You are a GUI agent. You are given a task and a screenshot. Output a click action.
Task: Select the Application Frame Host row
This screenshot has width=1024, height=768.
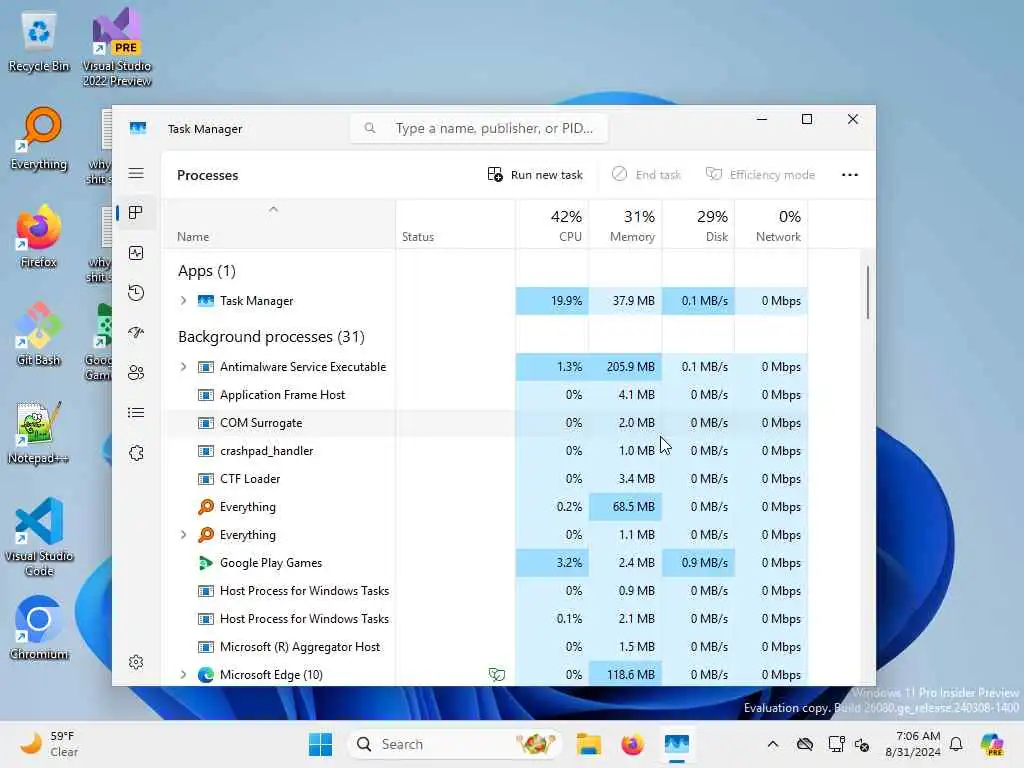tap(485, 394)
